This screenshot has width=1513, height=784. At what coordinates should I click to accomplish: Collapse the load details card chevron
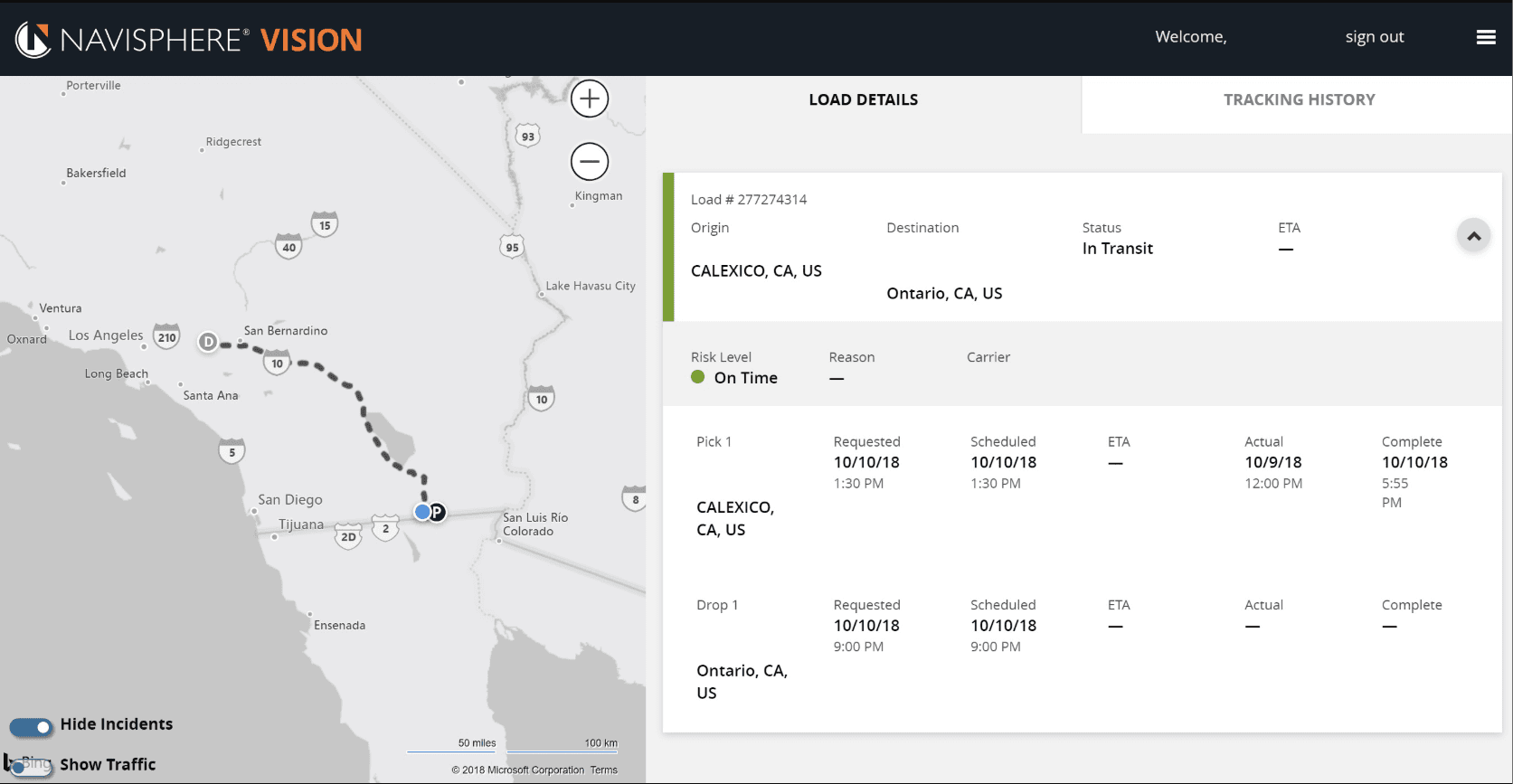tap(1473, 236)
